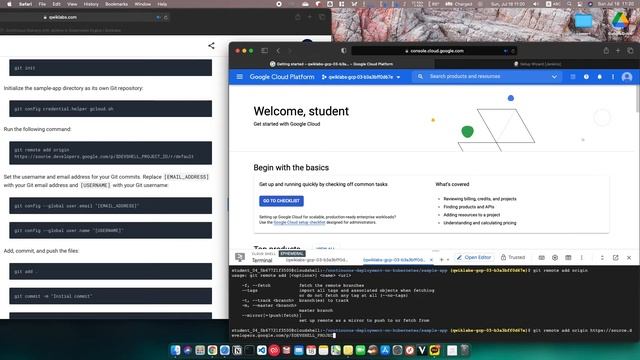
Task: Open the Google Cloud navigation hamburger menu
Action: [x=240, y=77]
